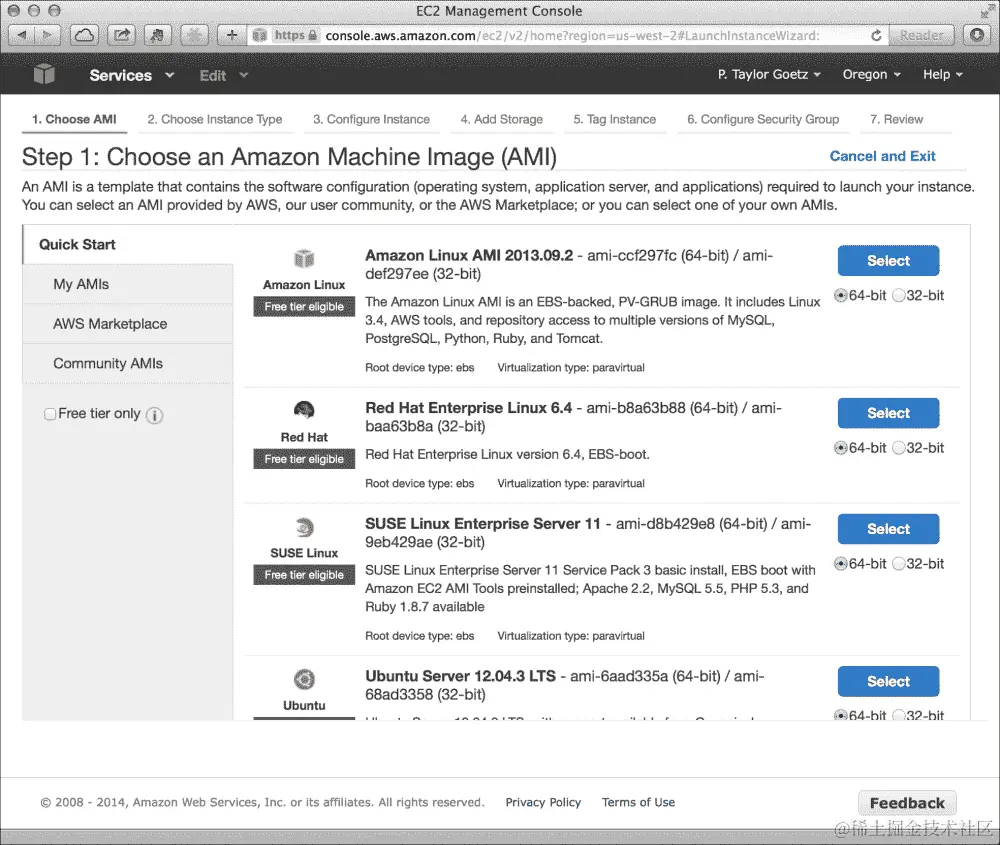Open the Services dropdown menu
This screenshot has height=845, width=1000.
(131, 75)
